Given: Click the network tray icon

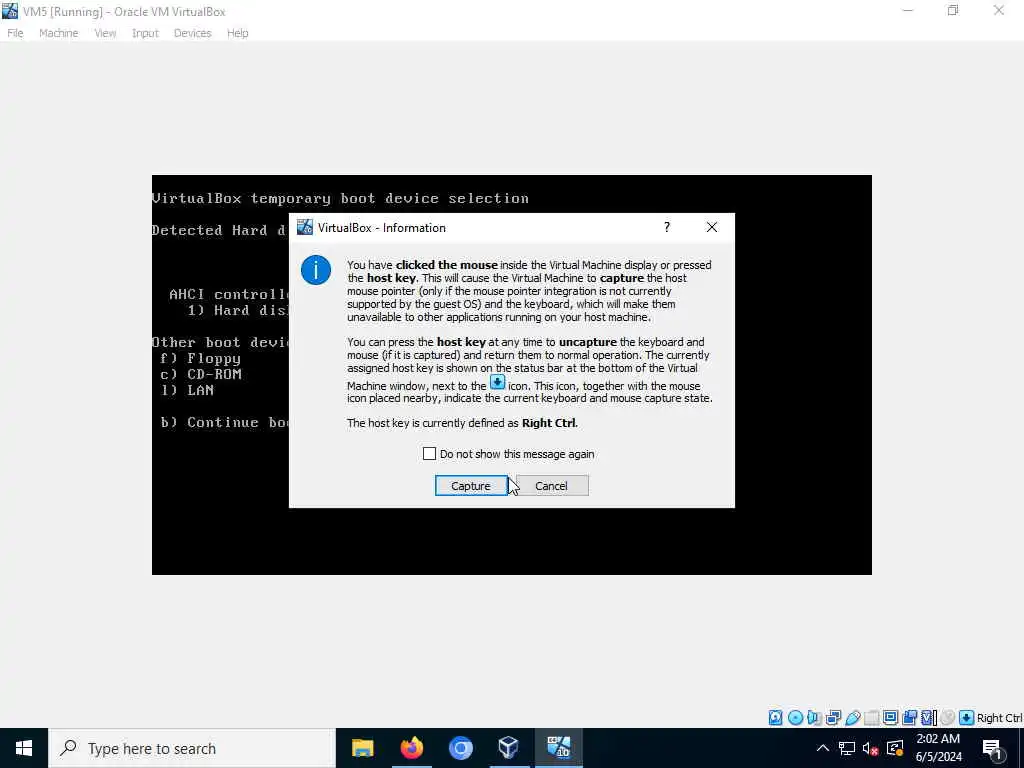Looking at the screenshot, I should pos(847,748).
